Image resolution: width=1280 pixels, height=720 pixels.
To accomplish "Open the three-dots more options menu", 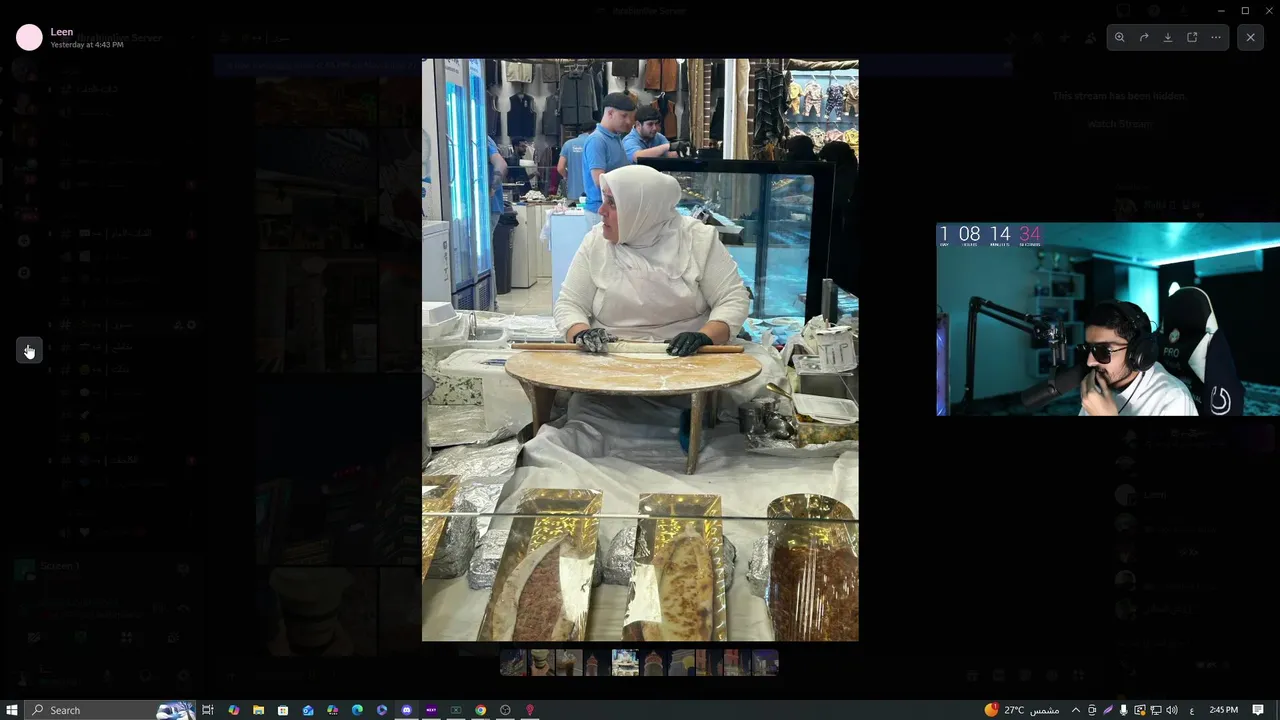I will 1216,37.
